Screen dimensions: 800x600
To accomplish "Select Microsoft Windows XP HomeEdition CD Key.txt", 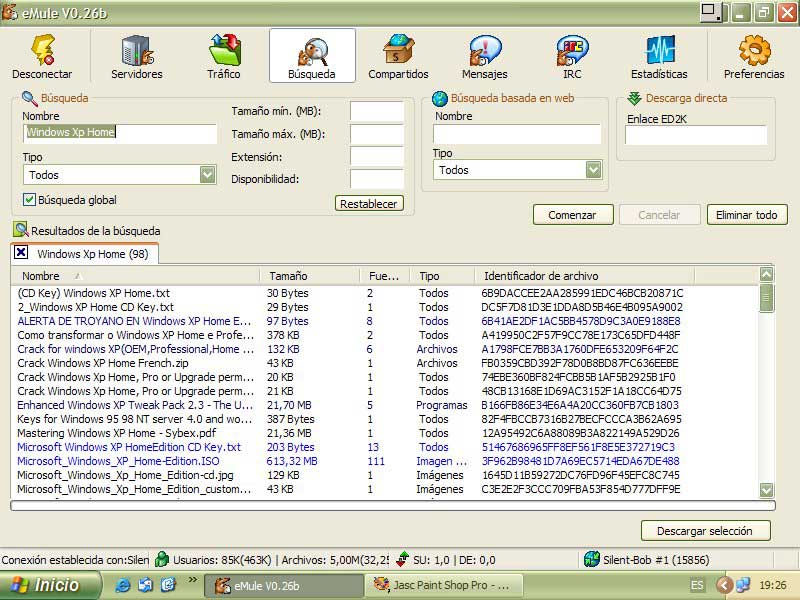I will (385, 447).
